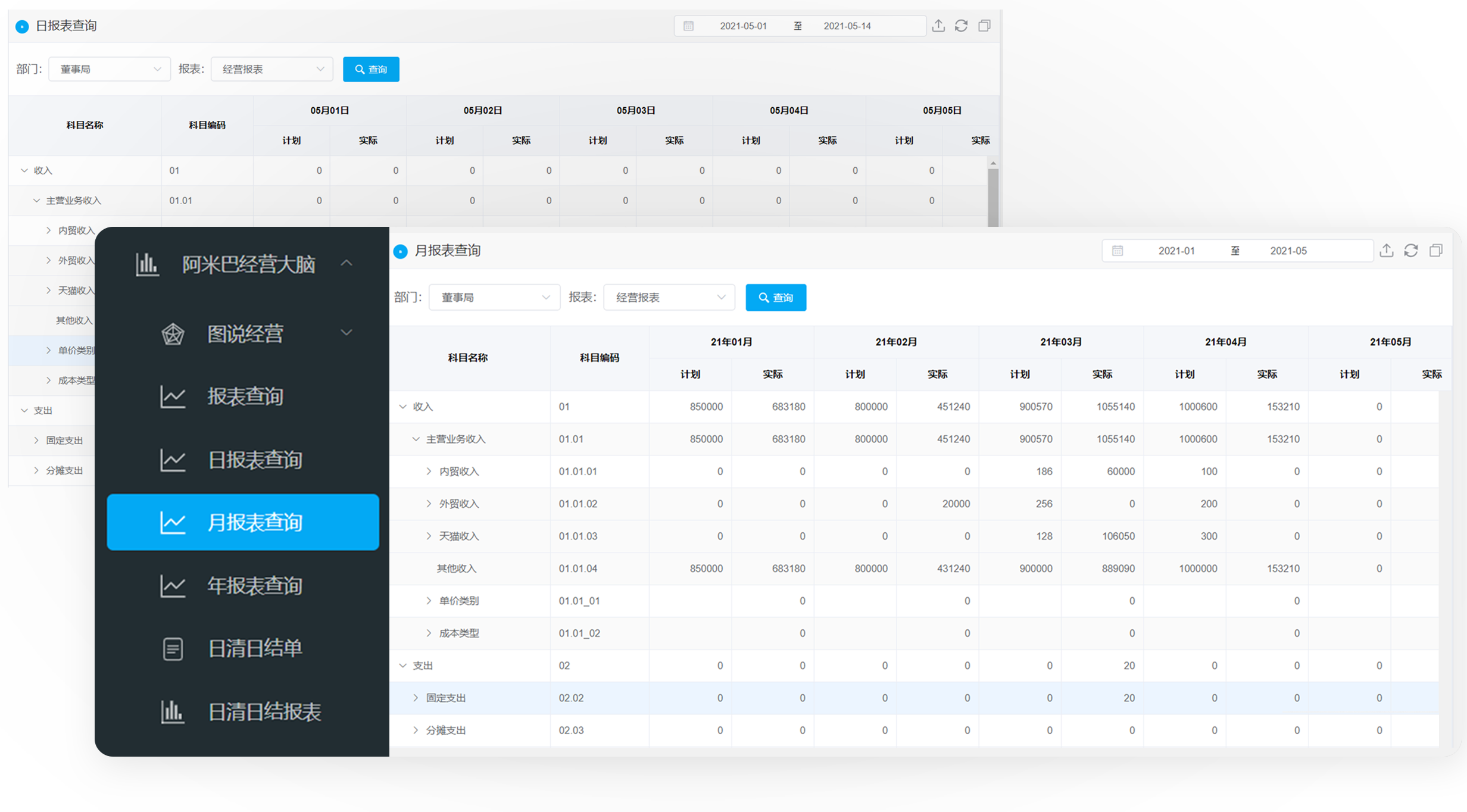Expand the 天猫收入 row in monthly table
1467x812 pixels.
pyautogui.click(x=429, y=536)
